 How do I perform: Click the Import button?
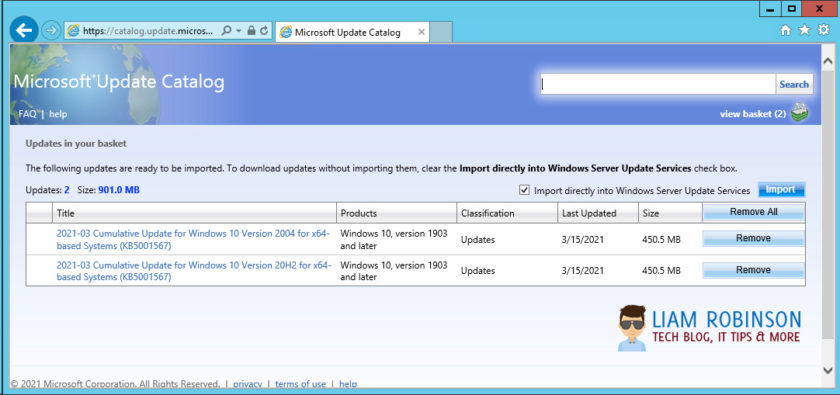coord(781,190)
